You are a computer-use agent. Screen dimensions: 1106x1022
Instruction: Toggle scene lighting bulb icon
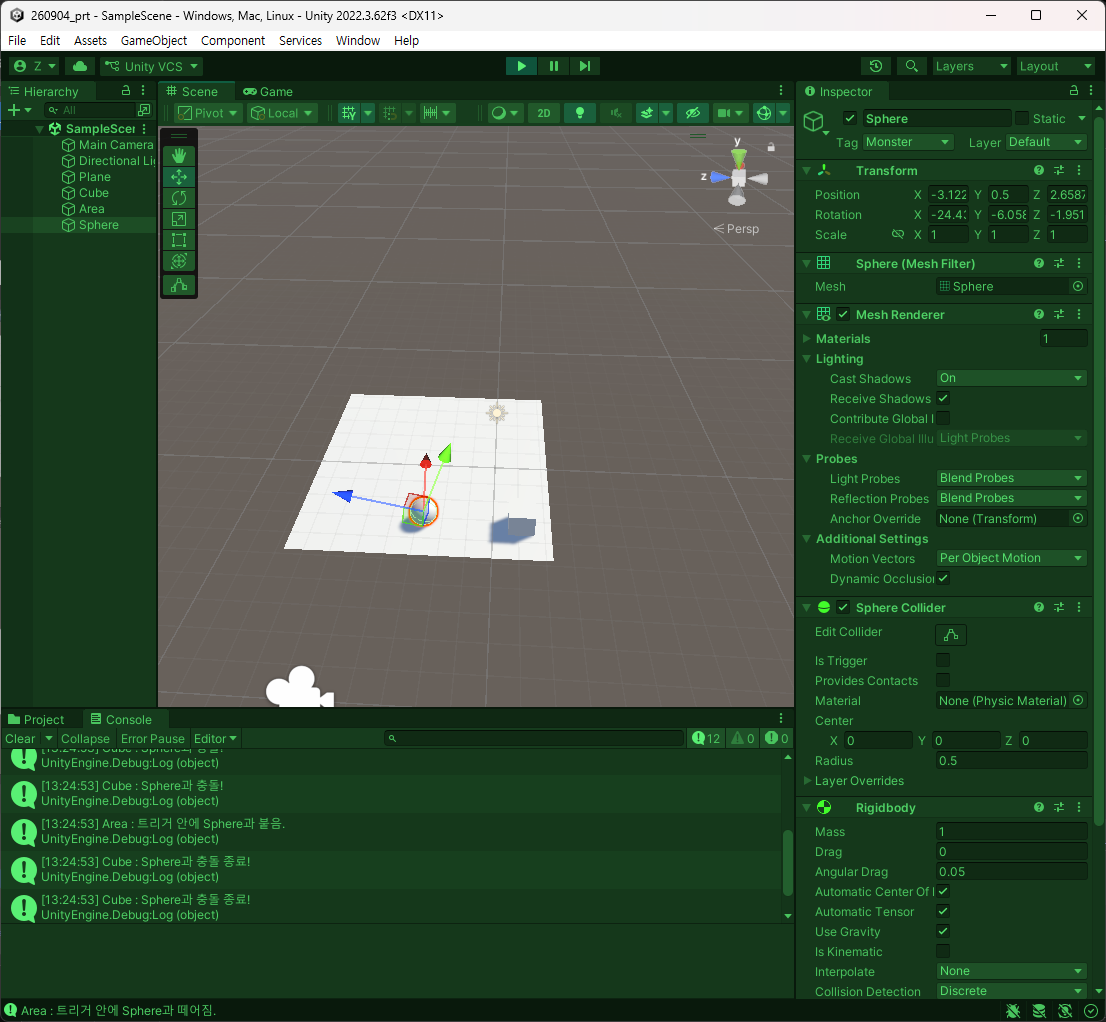click(x=580, y=114)
